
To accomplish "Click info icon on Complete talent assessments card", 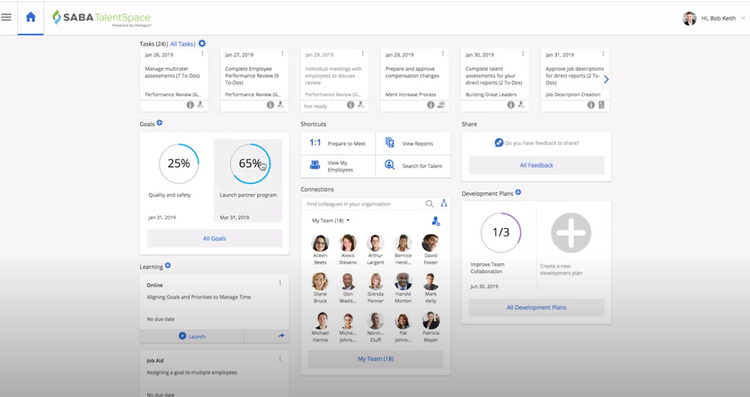I will click(x=511, y=105).
